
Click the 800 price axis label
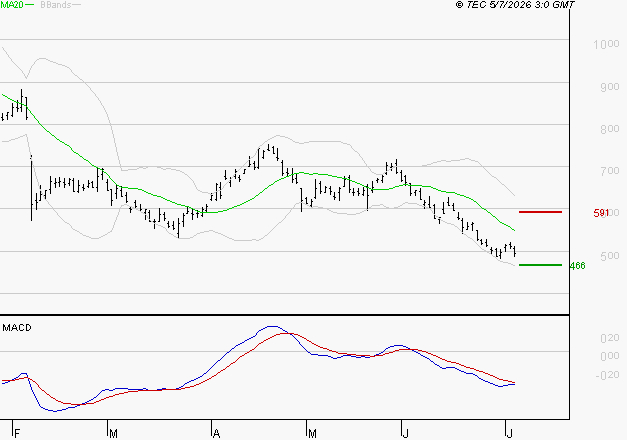[610, 129]
